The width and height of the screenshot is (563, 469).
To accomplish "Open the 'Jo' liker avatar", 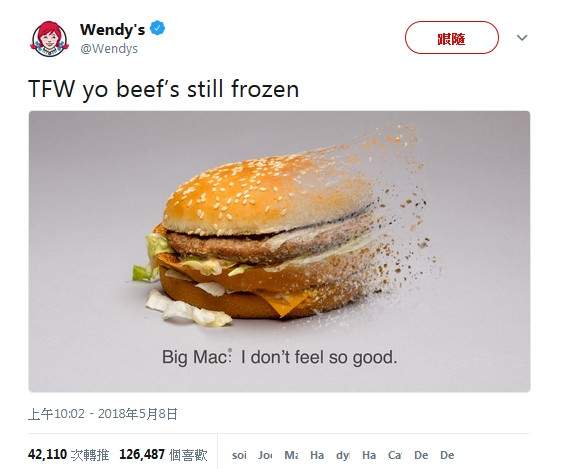I will click(265, 455).
